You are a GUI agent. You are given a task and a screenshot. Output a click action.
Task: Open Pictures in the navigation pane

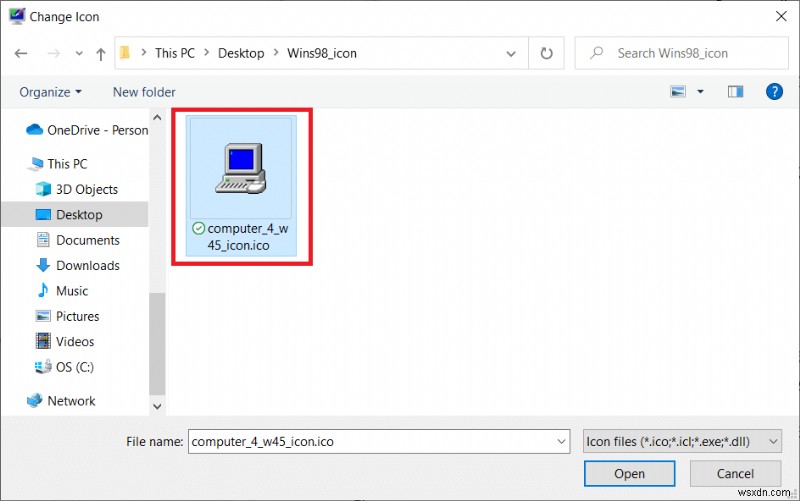point(78,316)
